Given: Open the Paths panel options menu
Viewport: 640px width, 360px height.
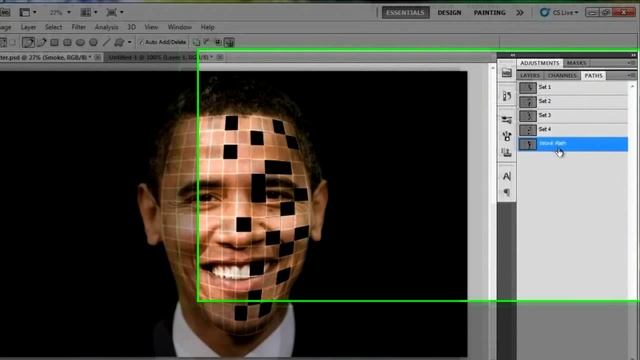Looking at the screenshot, I should point(631,76).
